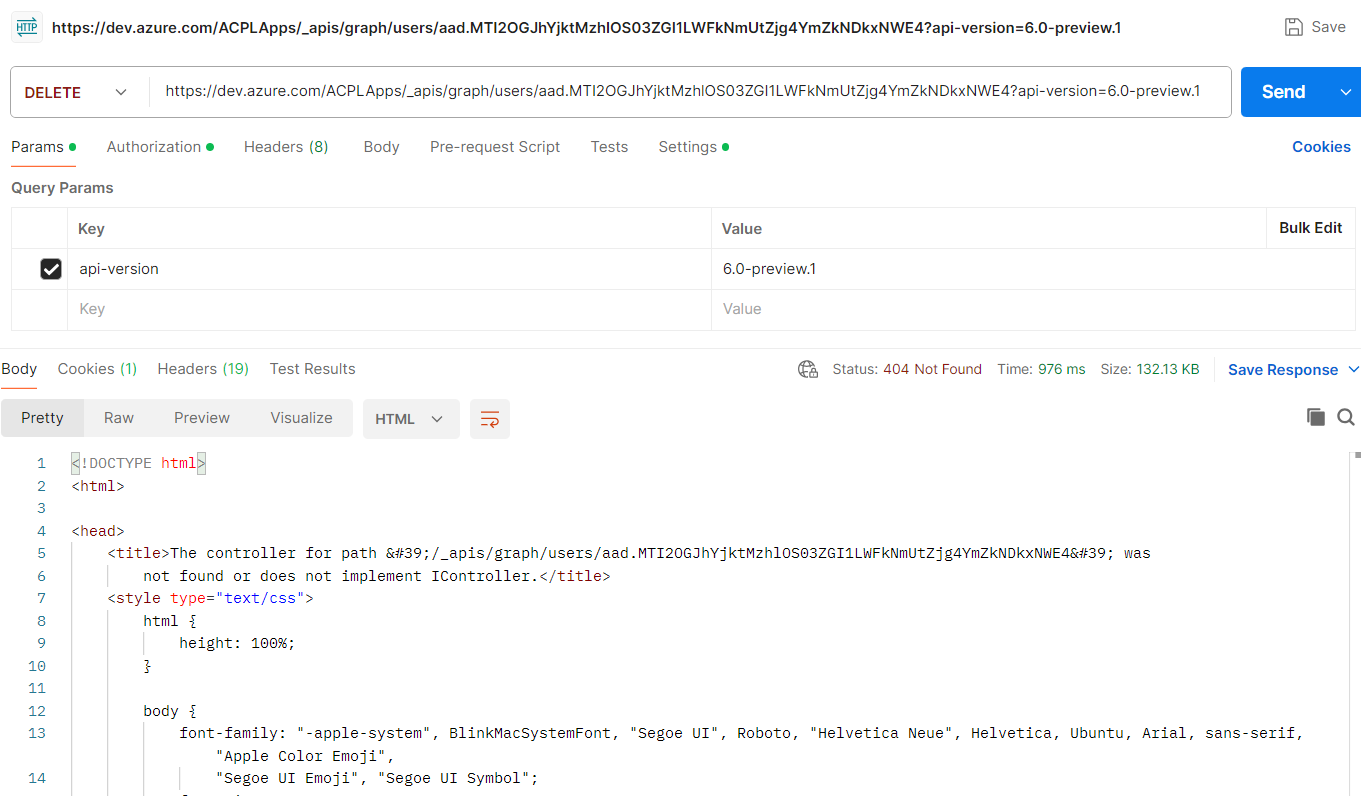The width and height of the screenshot is (1361, 796).
Task: Click the Size: 132.13 KB text
Action: [1149, 369]
